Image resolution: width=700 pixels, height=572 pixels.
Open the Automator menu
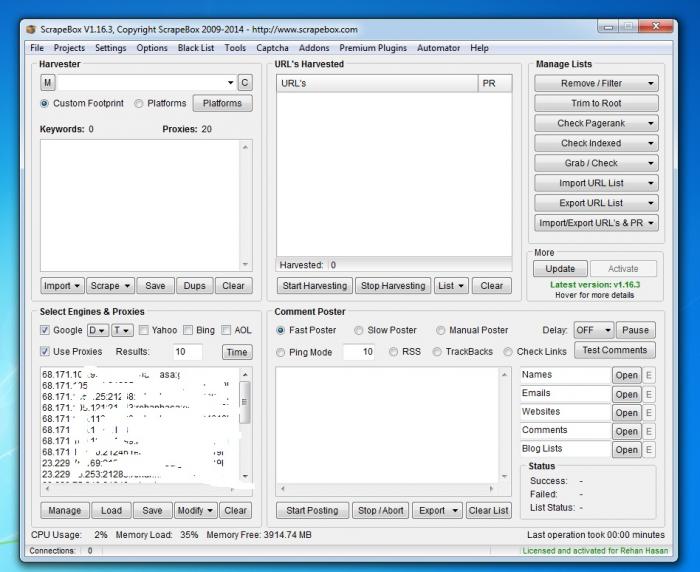[x=438, y=48]
